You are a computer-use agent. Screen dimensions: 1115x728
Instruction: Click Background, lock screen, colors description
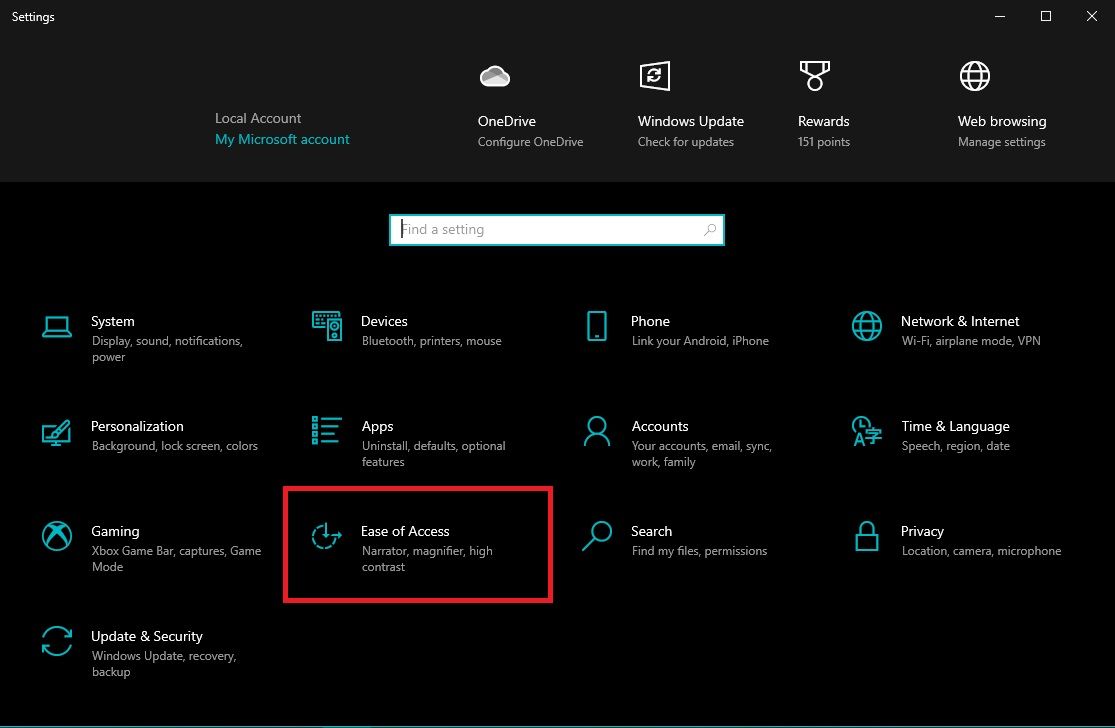coord(175,446)
